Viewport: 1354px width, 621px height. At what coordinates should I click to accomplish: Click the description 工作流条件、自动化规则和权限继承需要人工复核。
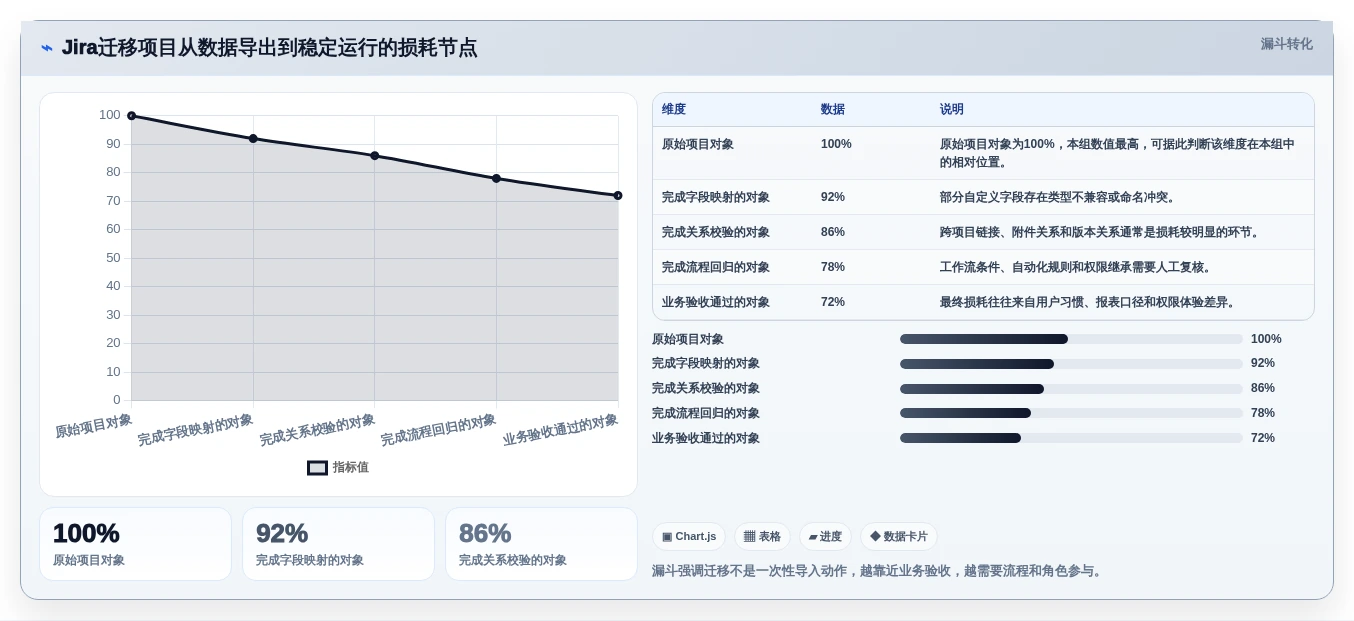[1078, 267]
